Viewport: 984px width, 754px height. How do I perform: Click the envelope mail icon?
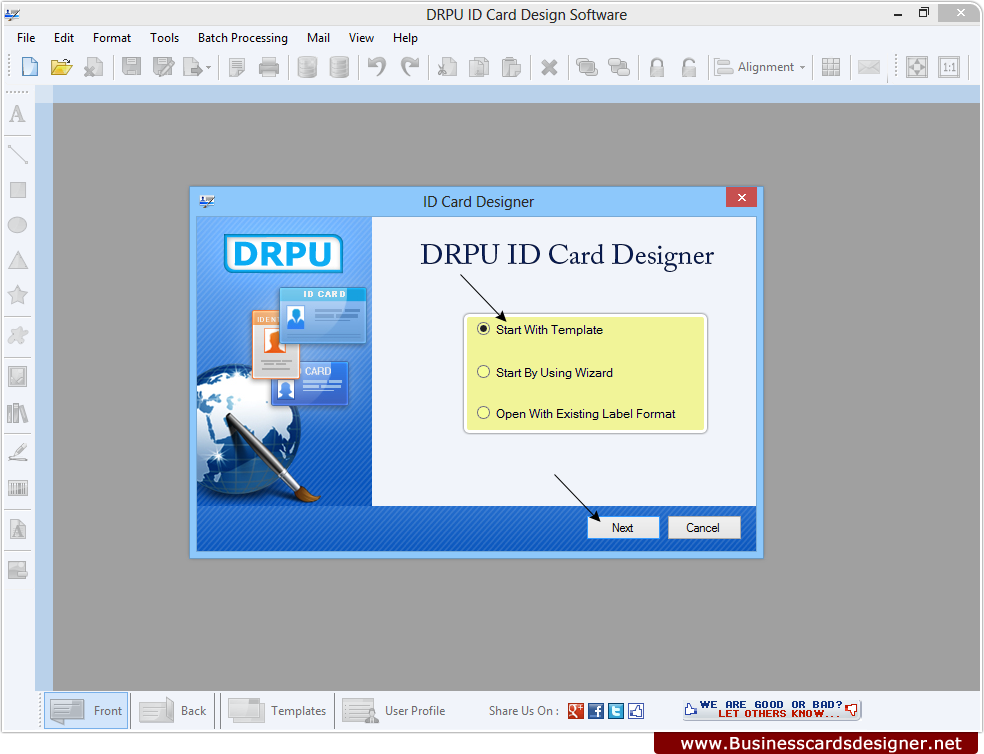[x=869, y=67]
